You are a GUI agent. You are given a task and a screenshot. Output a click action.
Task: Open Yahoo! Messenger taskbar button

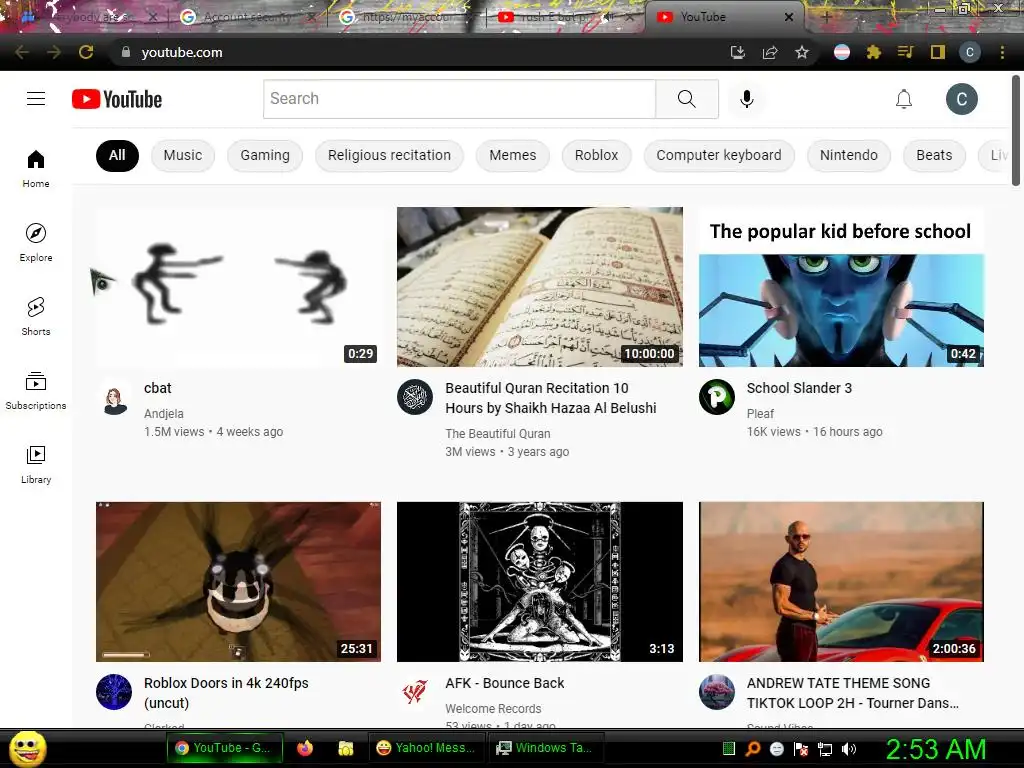(x=425, y=748)
